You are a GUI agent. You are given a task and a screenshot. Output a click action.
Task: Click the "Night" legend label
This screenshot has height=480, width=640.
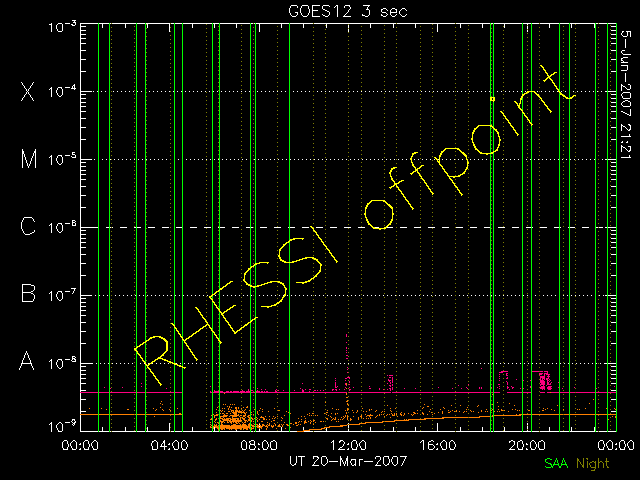[593, 464]
